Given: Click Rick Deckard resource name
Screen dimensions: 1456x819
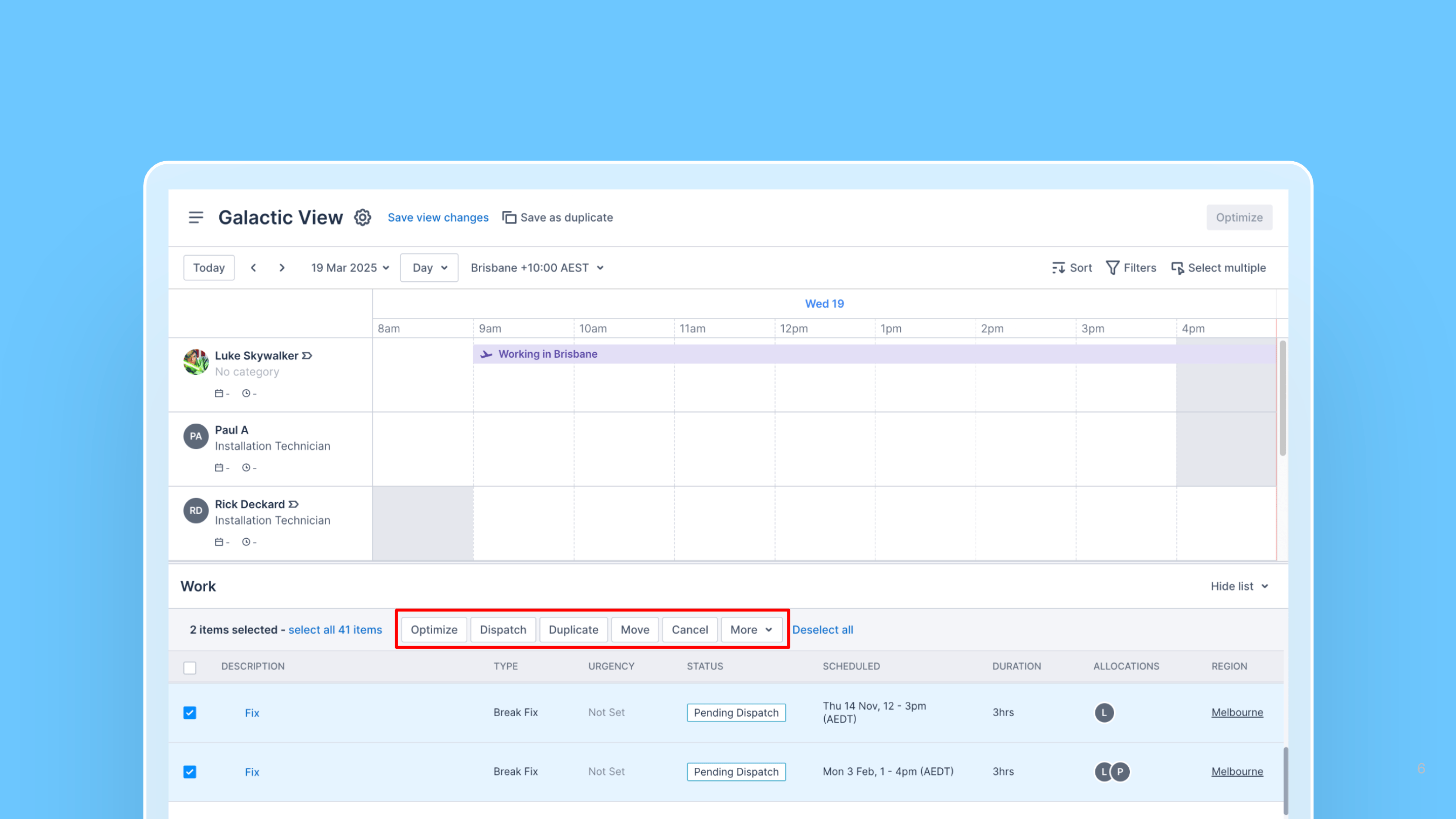Looking at the screenshot, I should (x=249, y=504).
